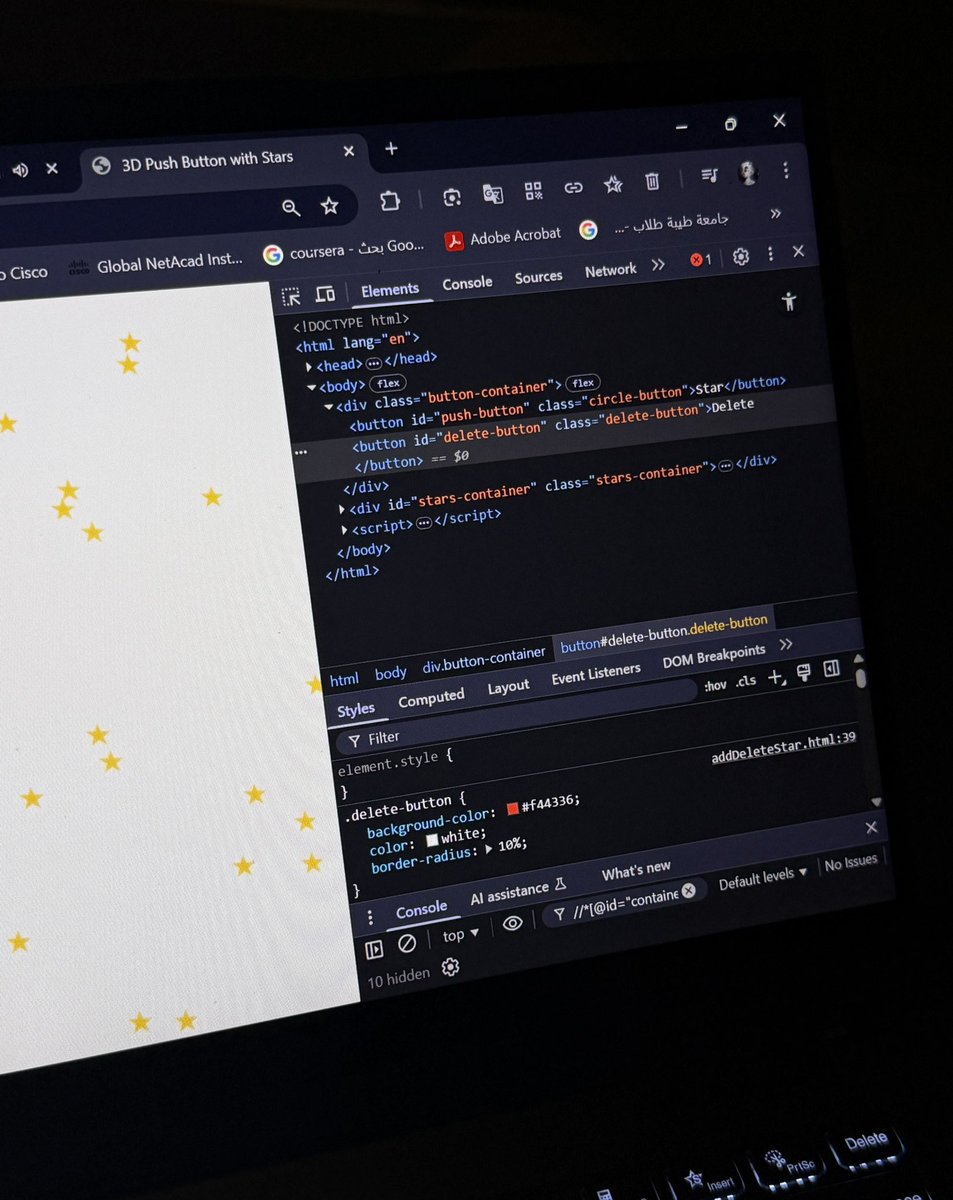Image resolution: width=953 pixels, height=1200 pixels.
Task: Open DevTools settings gear icon
Action: tap(741, 257)
